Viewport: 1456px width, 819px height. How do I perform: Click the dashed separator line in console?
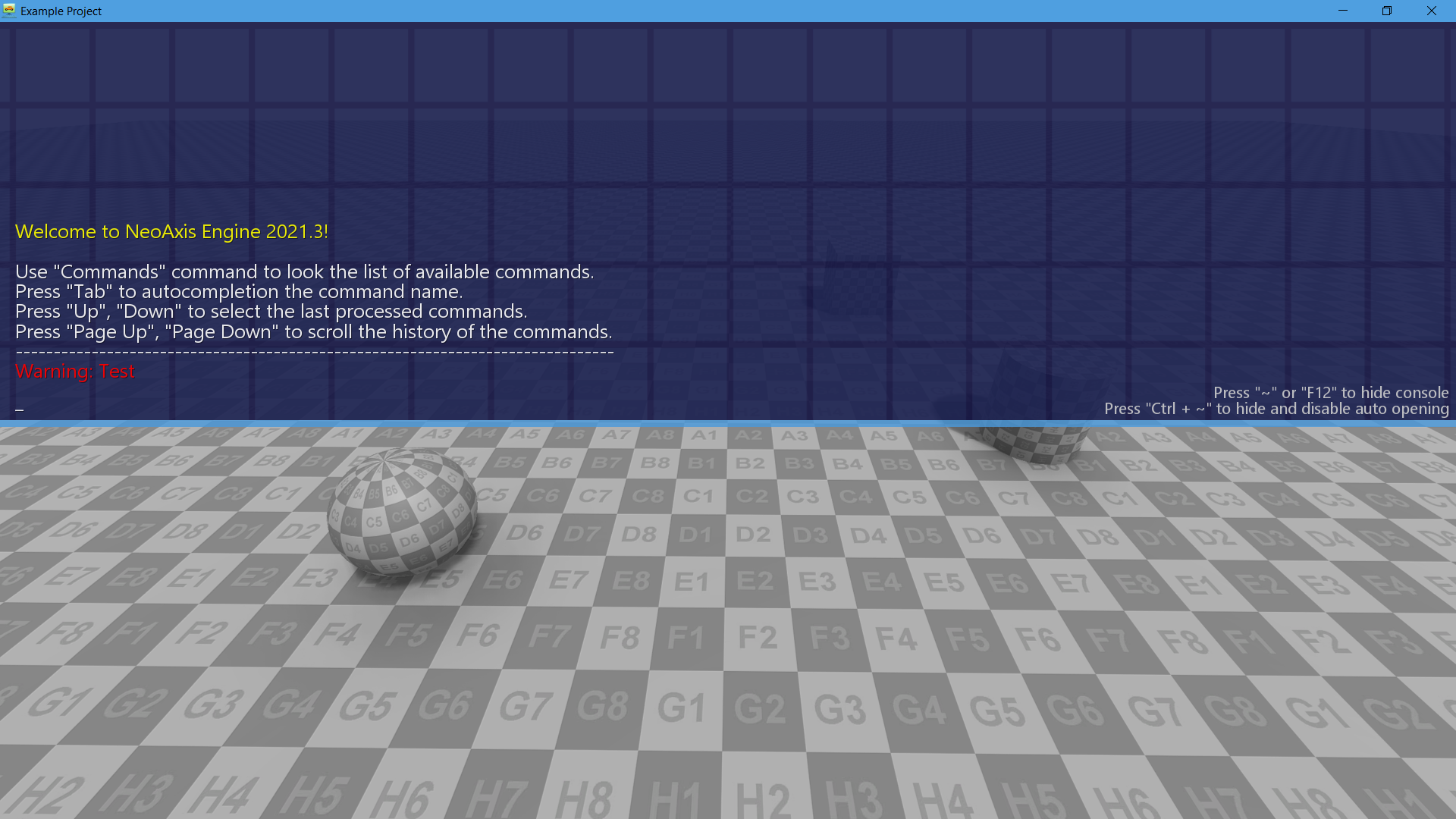tap(314, 352)
